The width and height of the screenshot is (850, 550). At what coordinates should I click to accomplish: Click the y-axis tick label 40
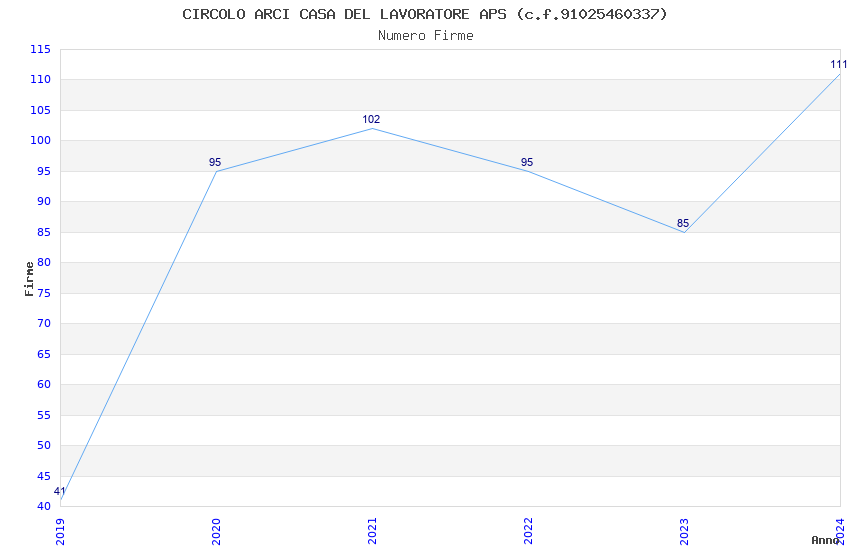43,507
